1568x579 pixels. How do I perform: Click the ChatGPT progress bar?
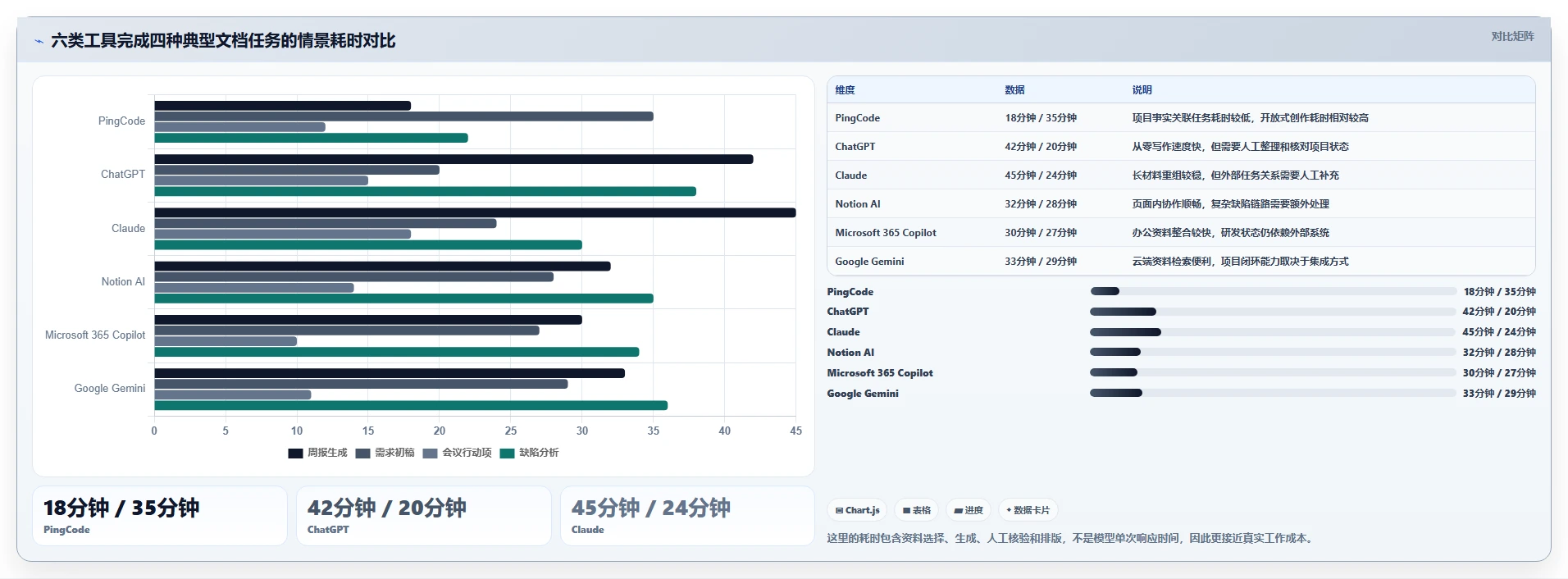[x=1273, y=312]
